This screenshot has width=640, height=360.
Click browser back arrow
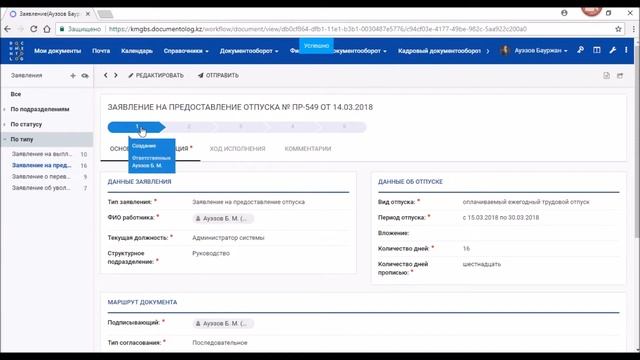point(7,29)
